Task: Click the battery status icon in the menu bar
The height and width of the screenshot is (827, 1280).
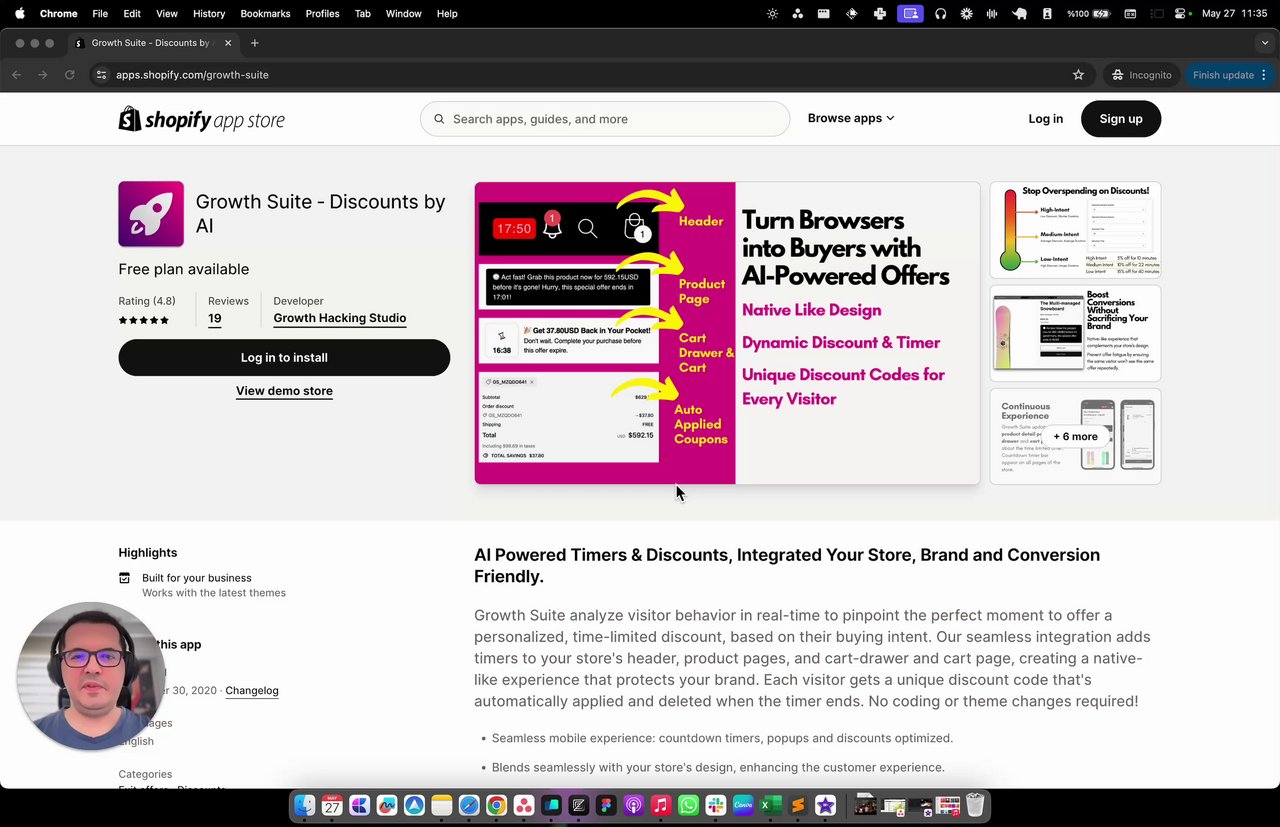Action: click(1103, 14)
